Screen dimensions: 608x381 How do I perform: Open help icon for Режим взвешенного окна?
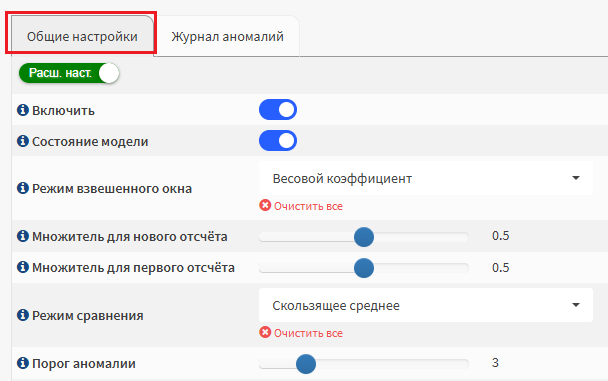(x=23, y=188)
